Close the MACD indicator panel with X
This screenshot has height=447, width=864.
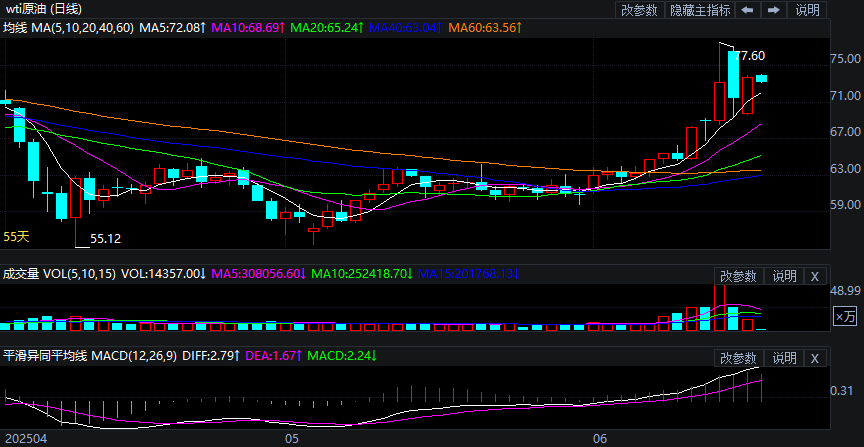(814, 358)
